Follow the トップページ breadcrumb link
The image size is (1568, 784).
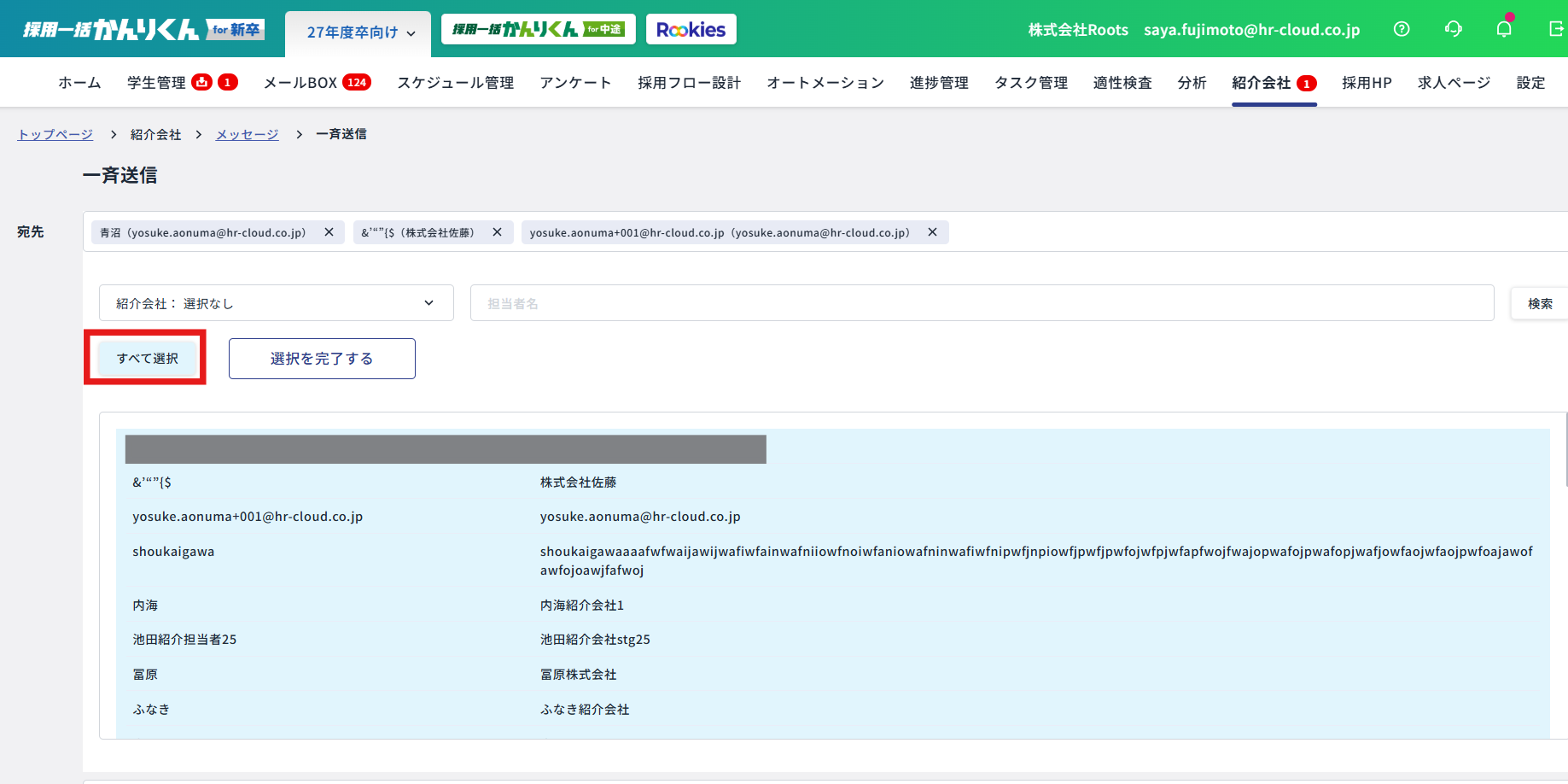(55, 134)
